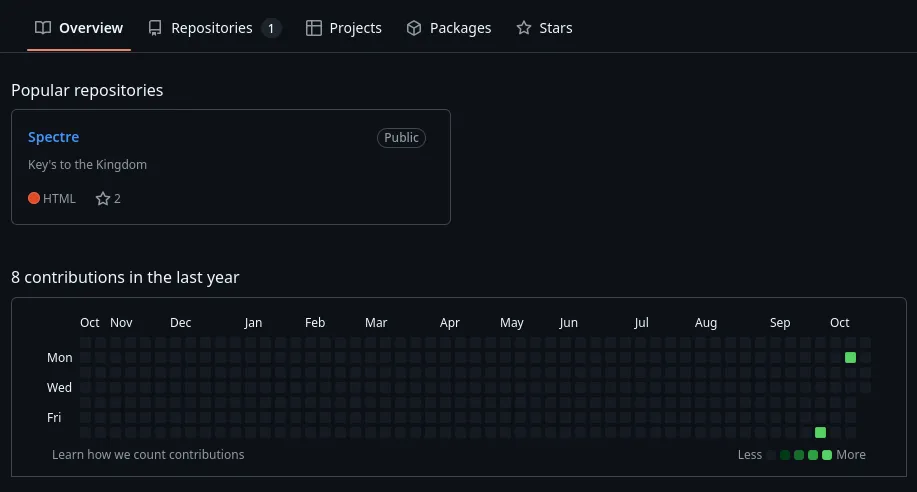The image size is (917, 492).
Task: Click the Repositories tab icon
Action: 155,28
